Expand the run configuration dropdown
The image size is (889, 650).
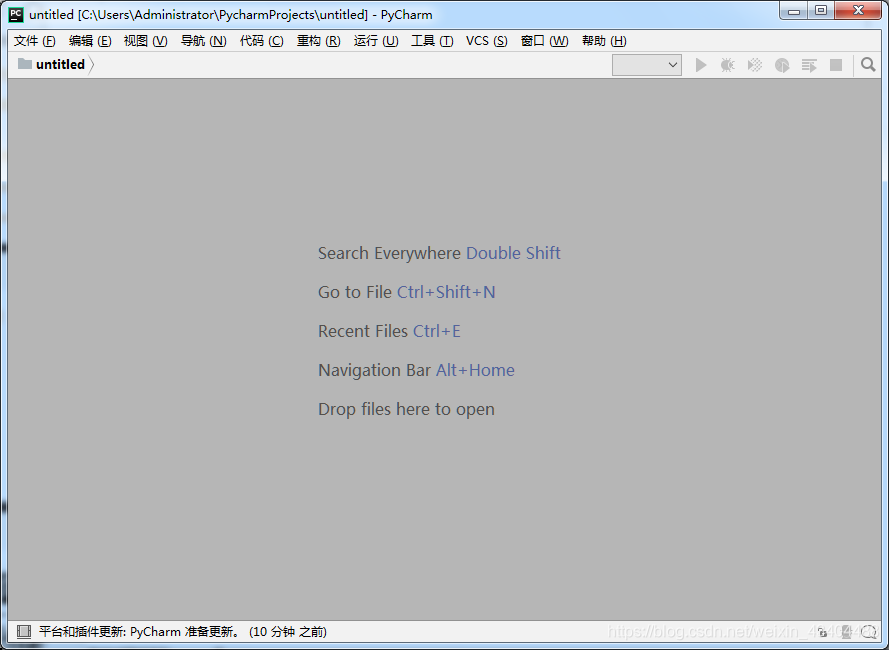pos(647,65)
